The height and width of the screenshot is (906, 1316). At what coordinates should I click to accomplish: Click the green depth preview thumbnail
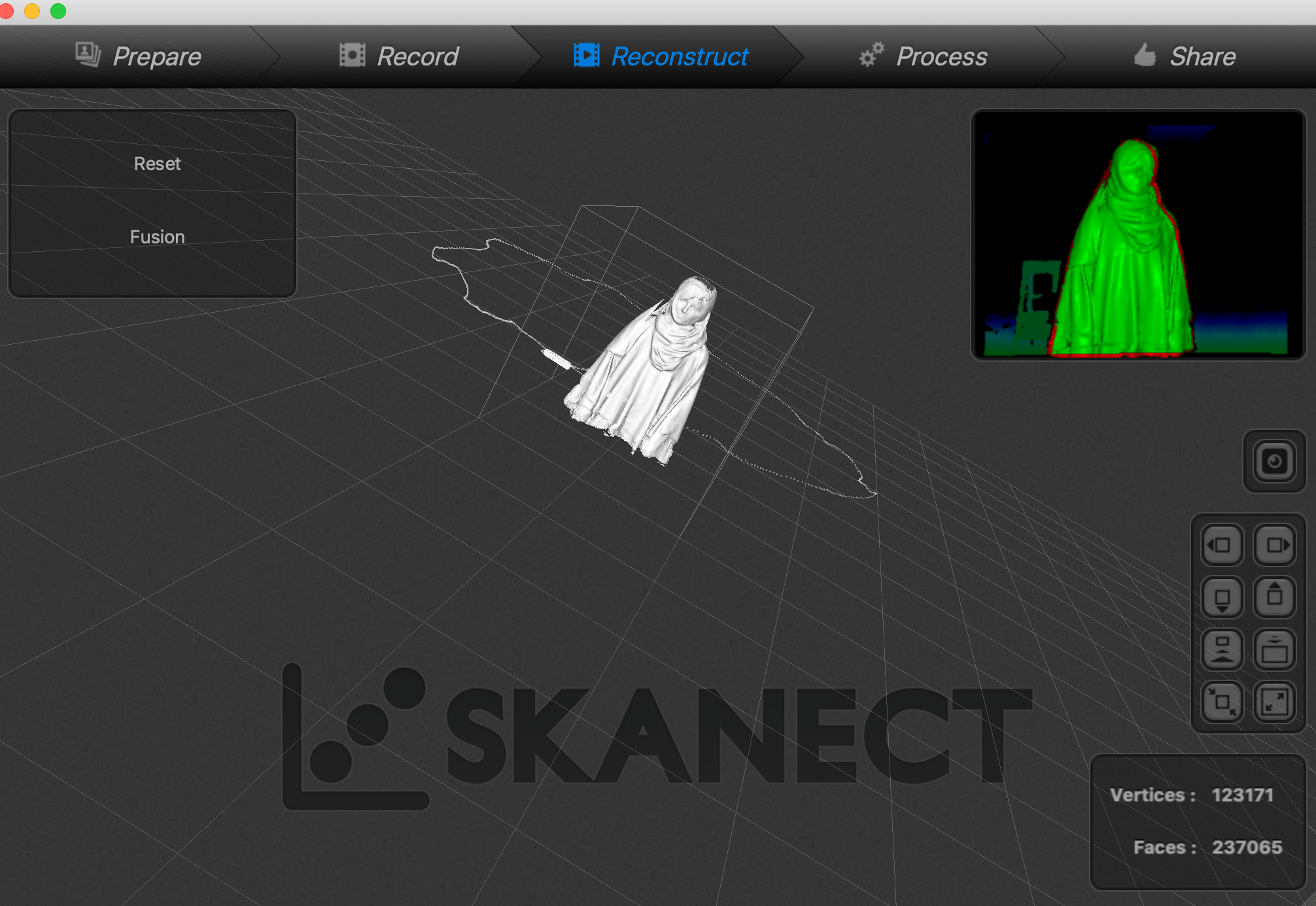tap(1138, 235)
